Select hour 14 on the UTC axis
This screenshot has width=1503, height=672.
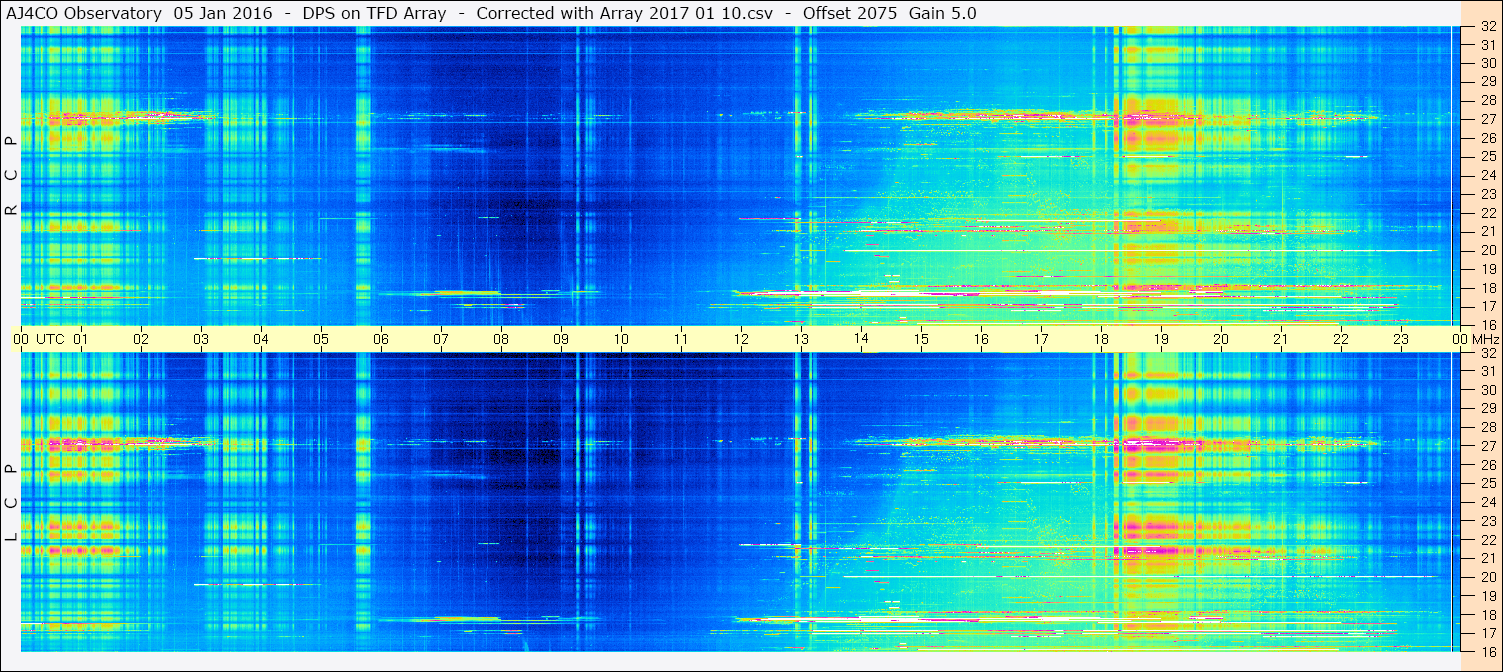(861, 339)
